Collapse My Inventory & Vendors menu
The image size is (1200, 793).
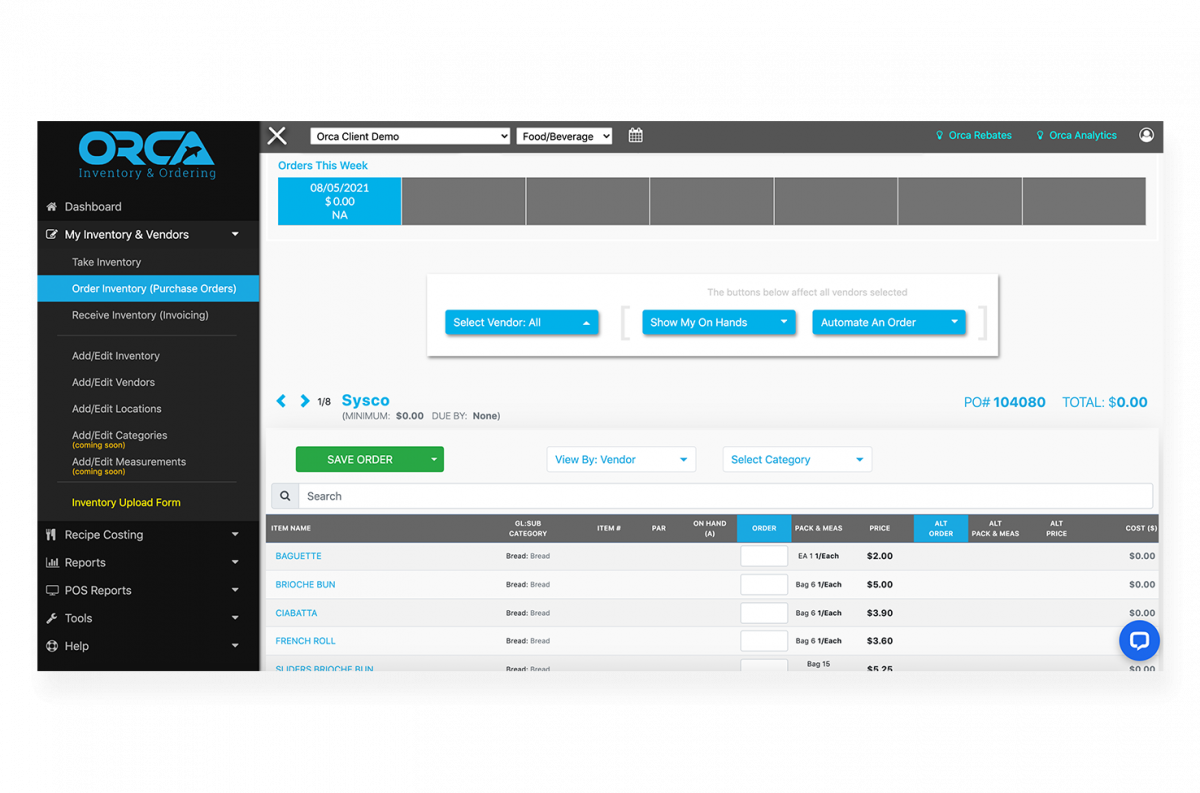tap(148, 235)
